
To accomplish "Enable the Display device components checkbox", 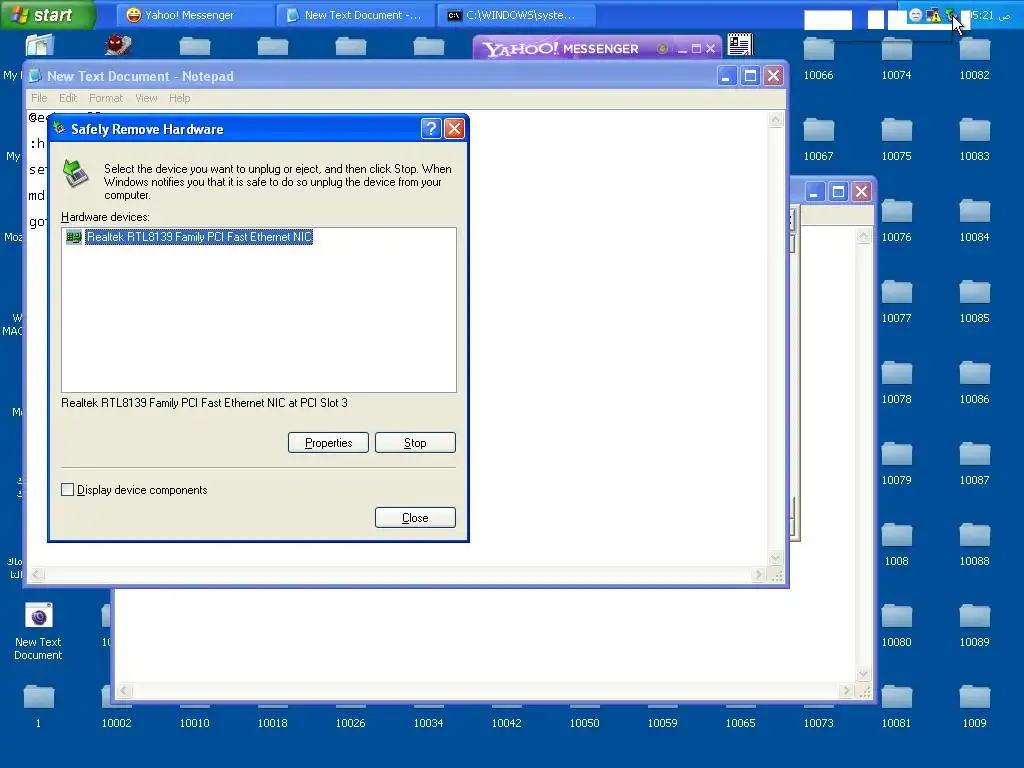I will [67, 490].
